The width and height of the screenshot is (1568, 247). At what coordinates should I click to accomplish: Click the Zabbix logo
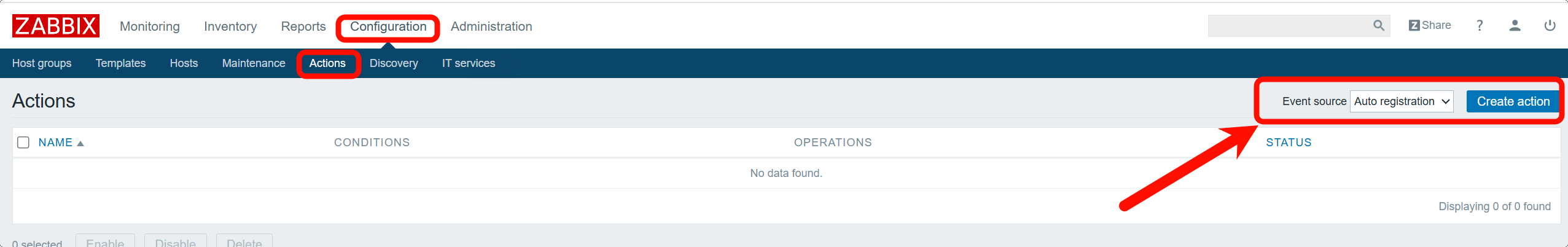(55, 26)
